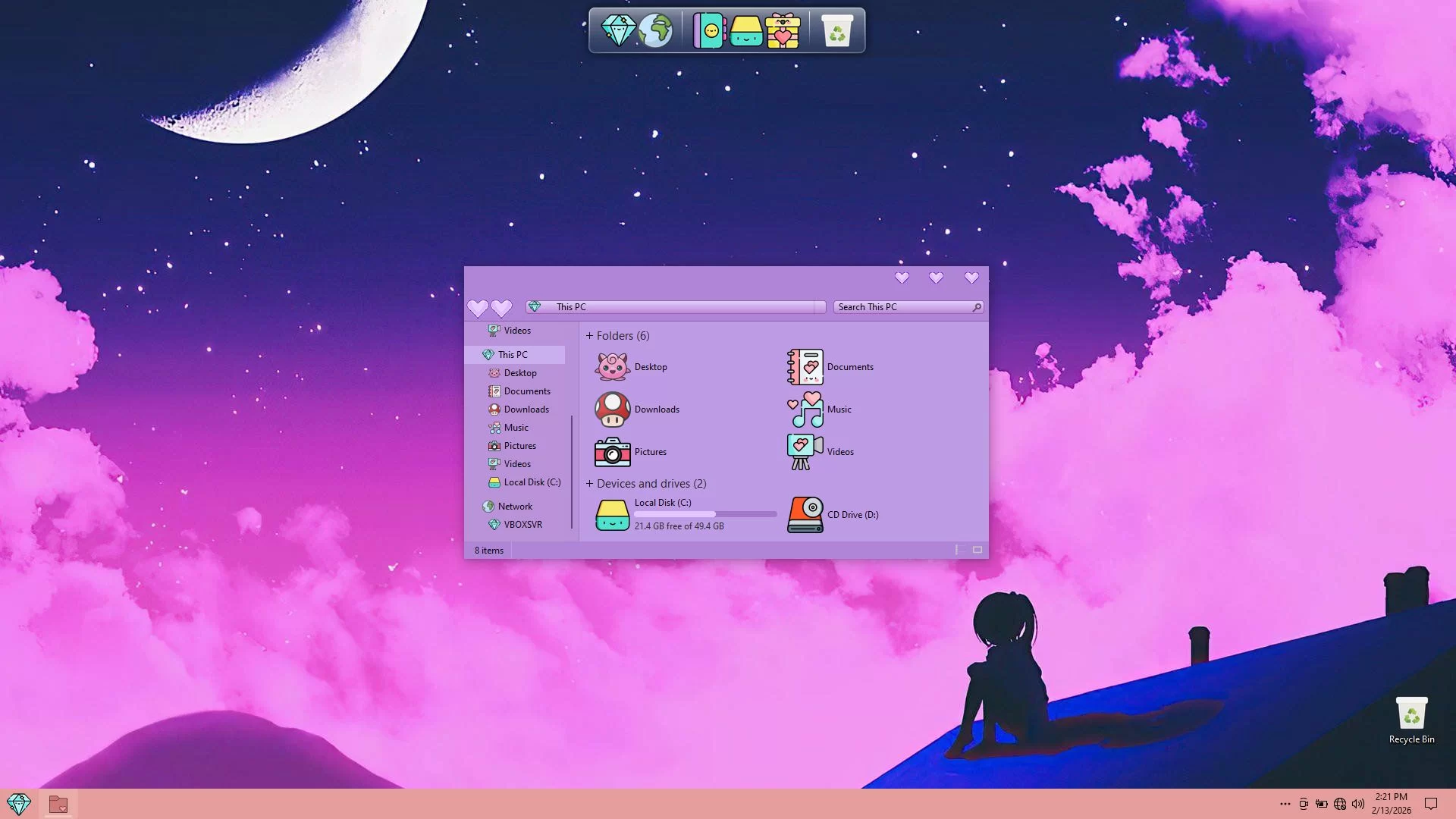Open CD Drive (D:)
1456x819 pixels.
[805, 515]
